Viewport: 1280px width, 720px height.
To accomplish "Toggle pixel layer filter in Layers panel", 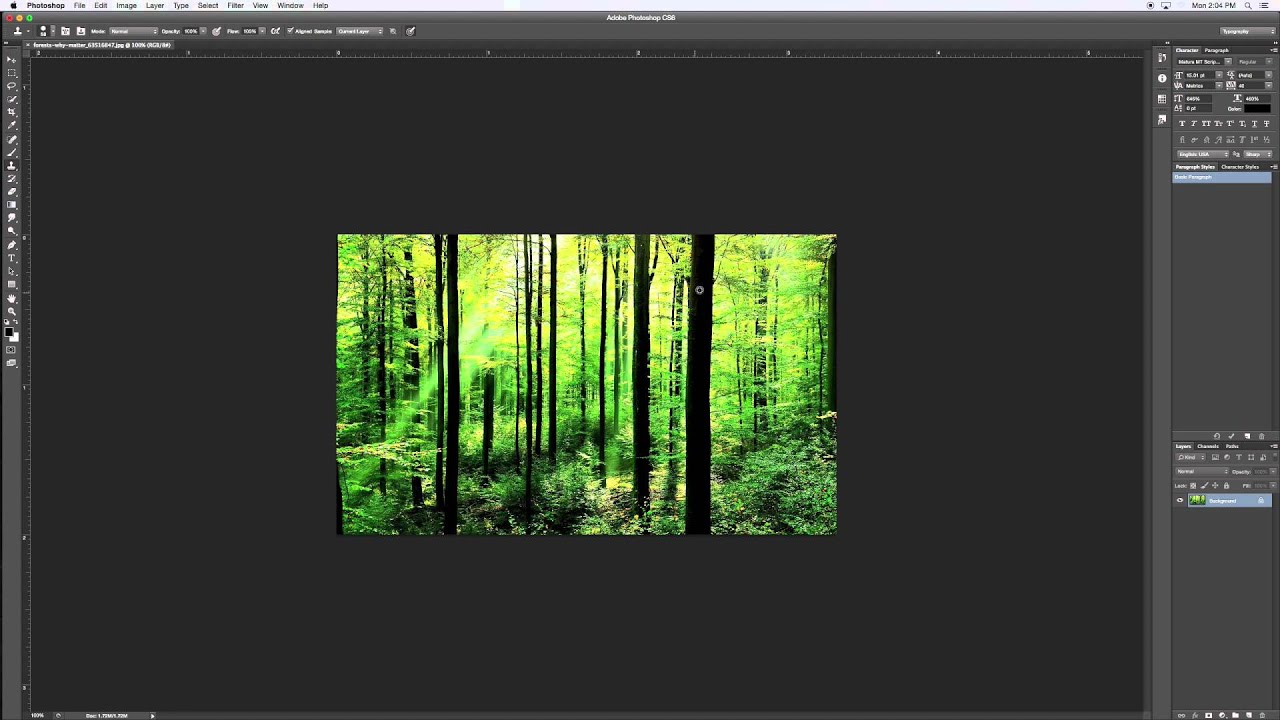I will [1215, 457].
